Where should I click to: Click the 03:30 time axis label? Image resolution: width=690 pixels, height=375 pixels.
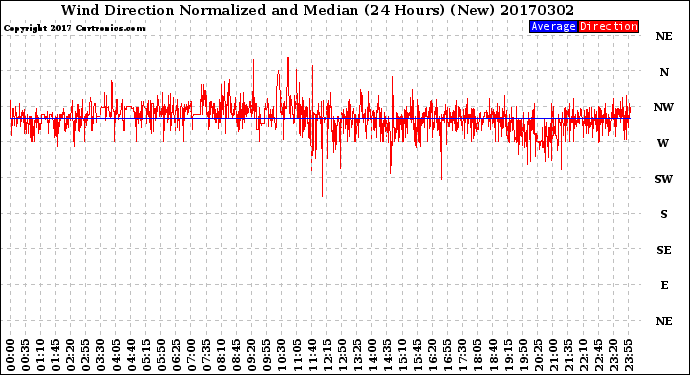pos(101,355)
